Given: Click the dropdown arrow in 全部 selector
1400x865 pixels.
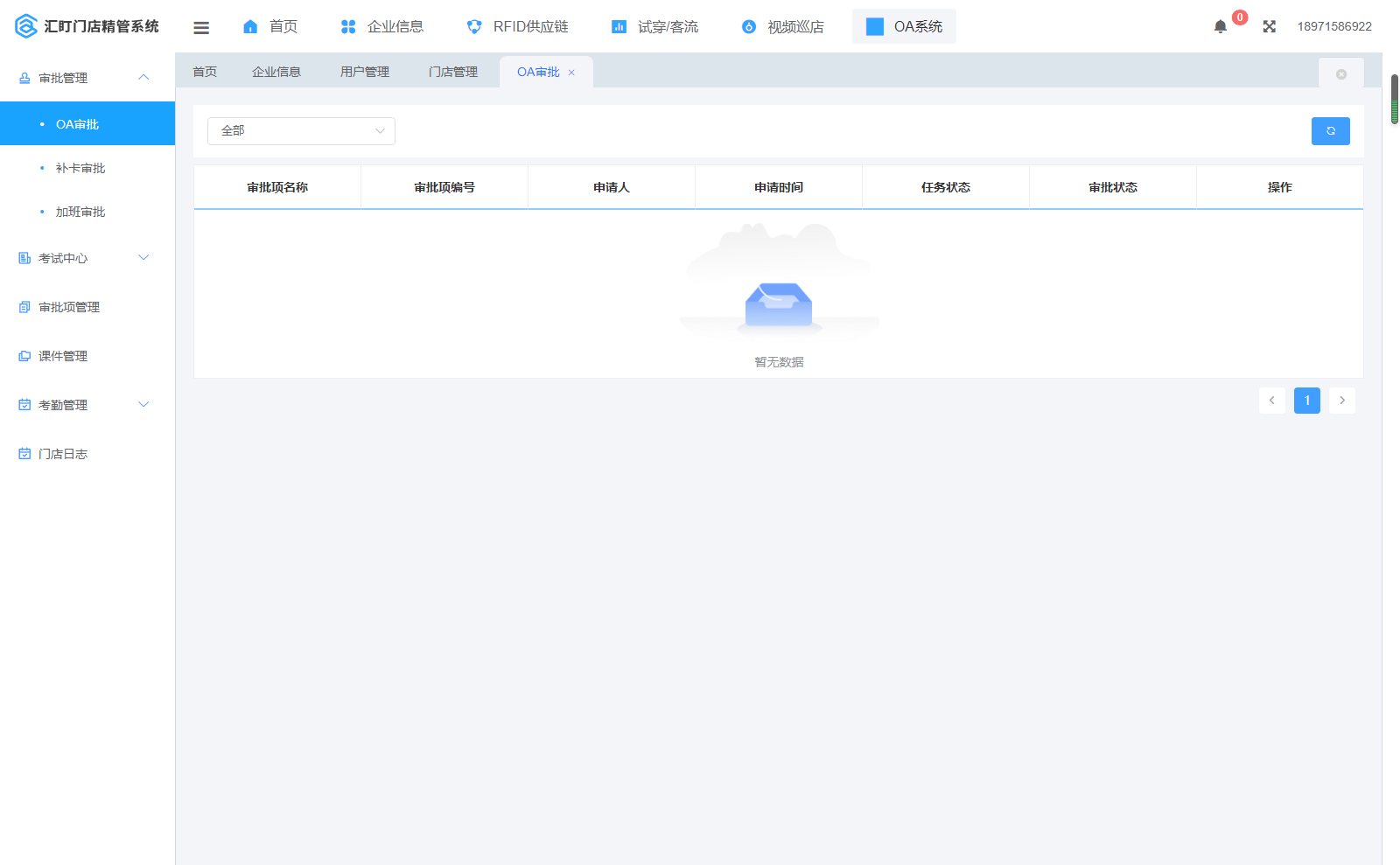Looking at the screenshot, I should tap(380, 131).
